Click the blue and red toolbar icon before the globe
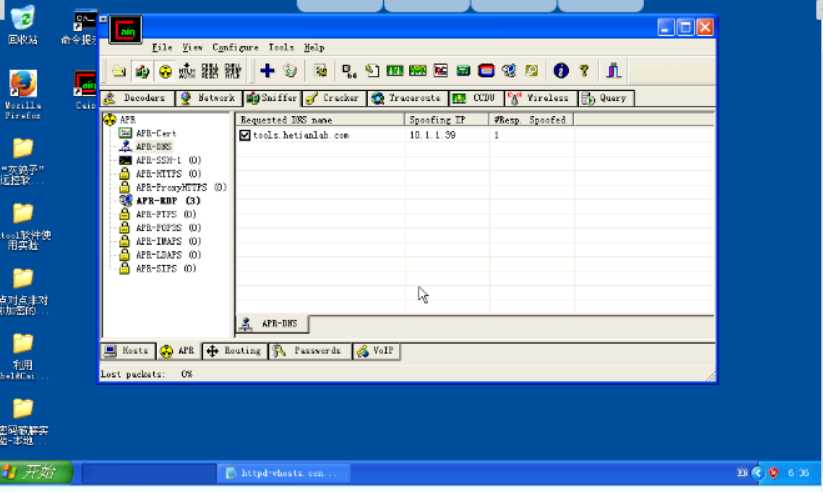Viewport: 823px width, 492px height. coord(486,70)
